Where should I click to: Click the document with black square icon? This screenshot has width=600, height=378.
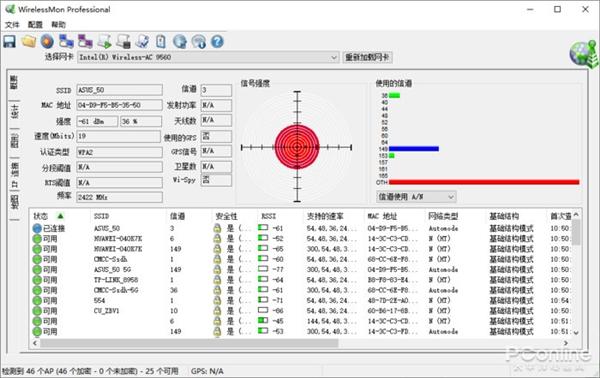(123, 41)
